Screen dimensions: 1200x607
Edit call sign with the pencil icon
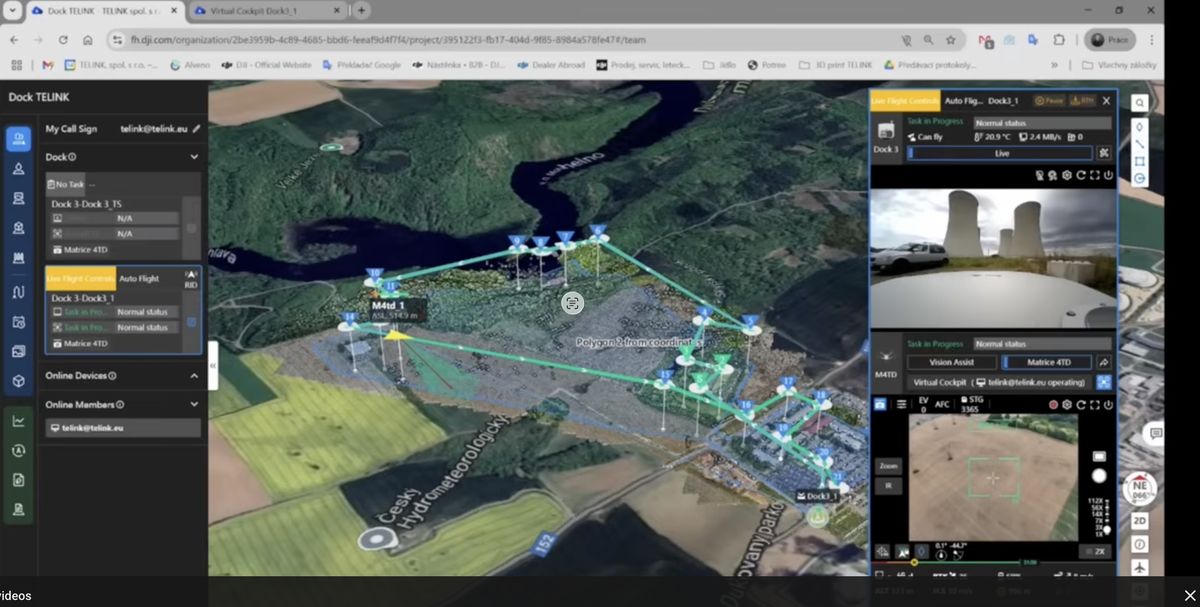pos(197,129)
